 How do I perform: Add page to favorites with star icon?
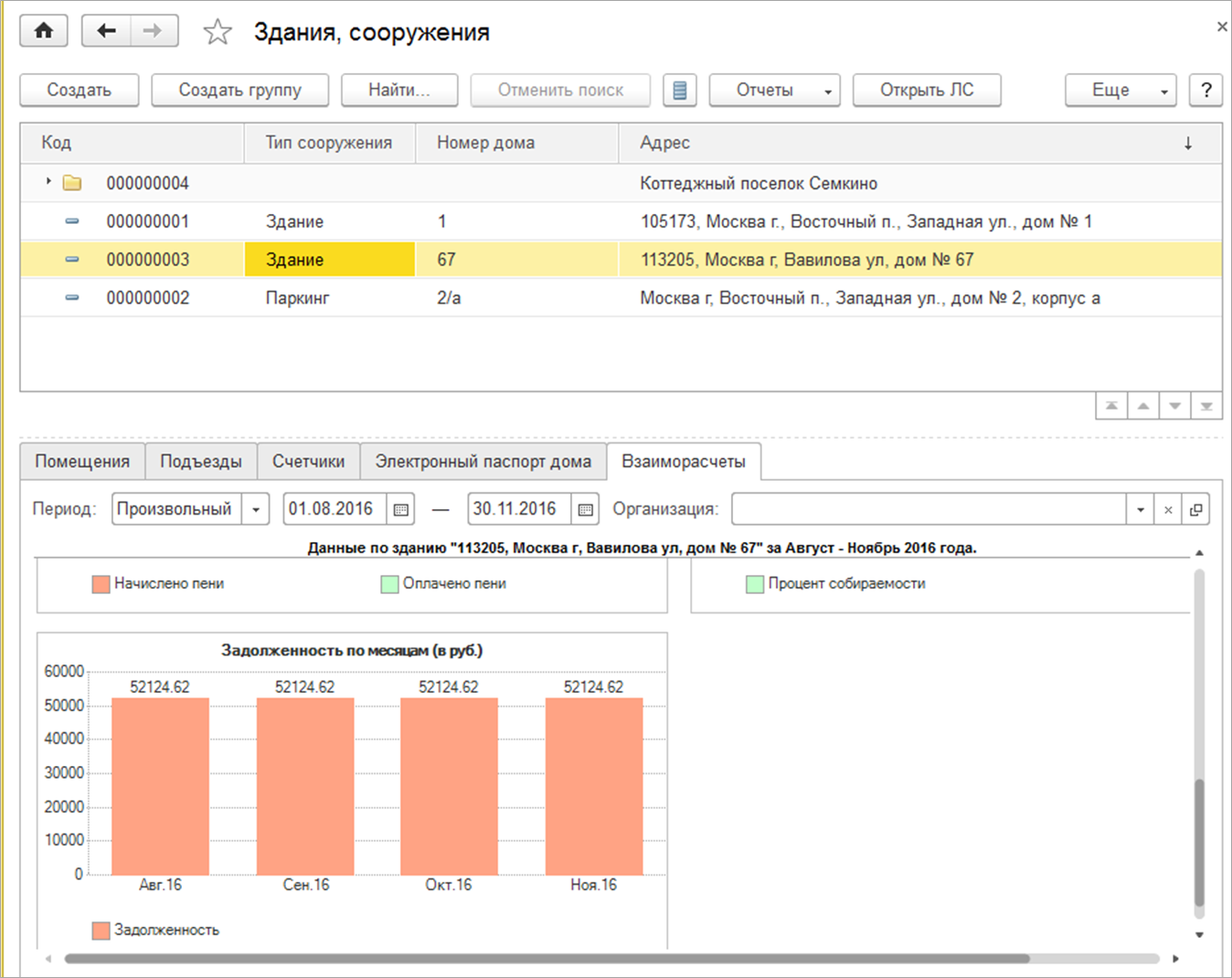[218, 33]
